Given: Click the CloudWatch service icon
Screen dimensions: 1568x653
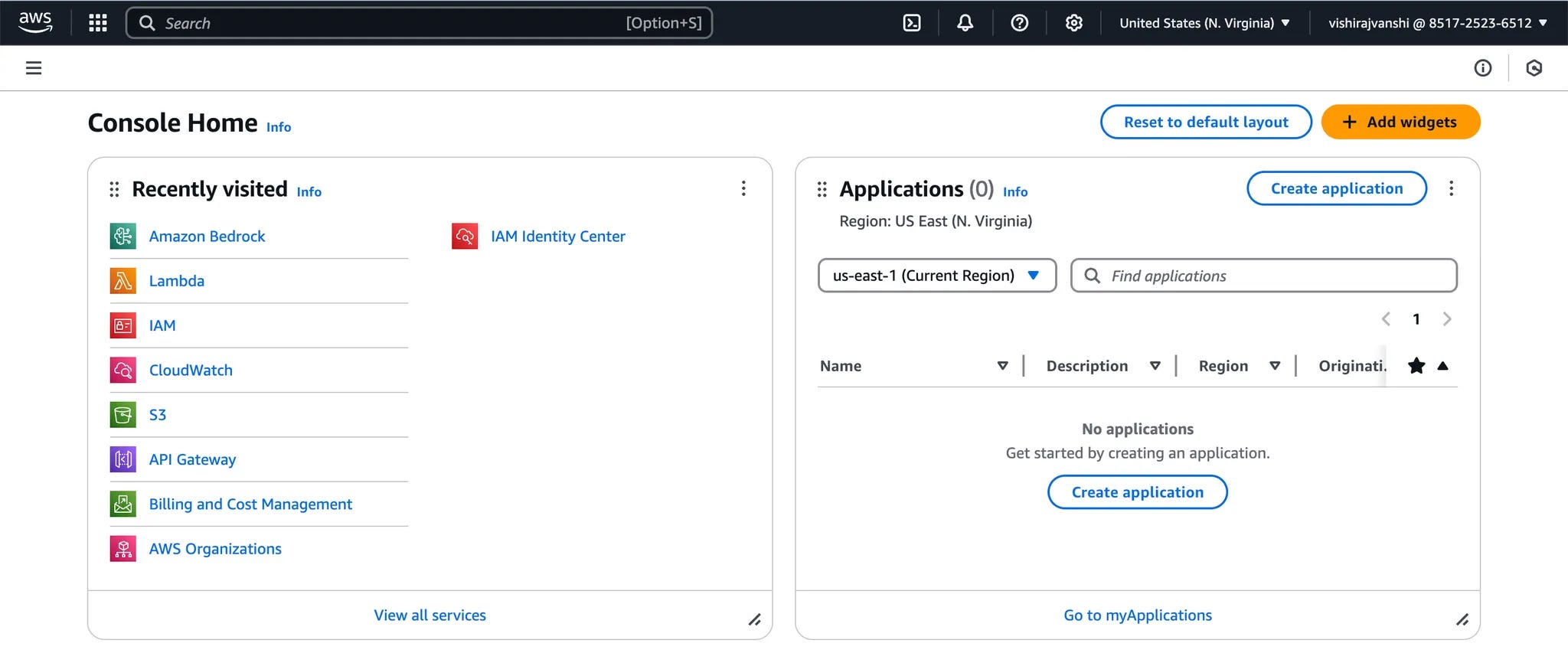Looking at the screenshot, I should pos(123,370).
